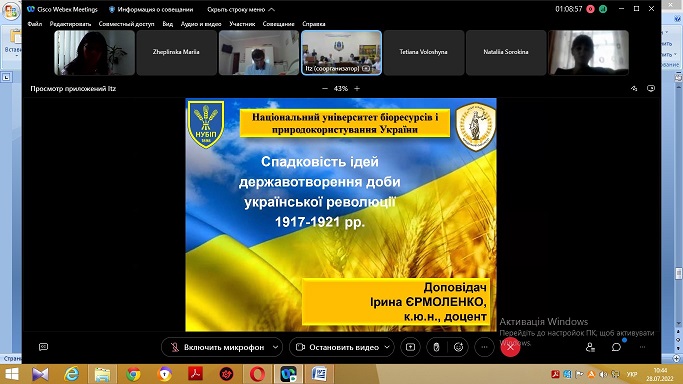Click Word's Office button behind Webex

(x=10, y=11)
